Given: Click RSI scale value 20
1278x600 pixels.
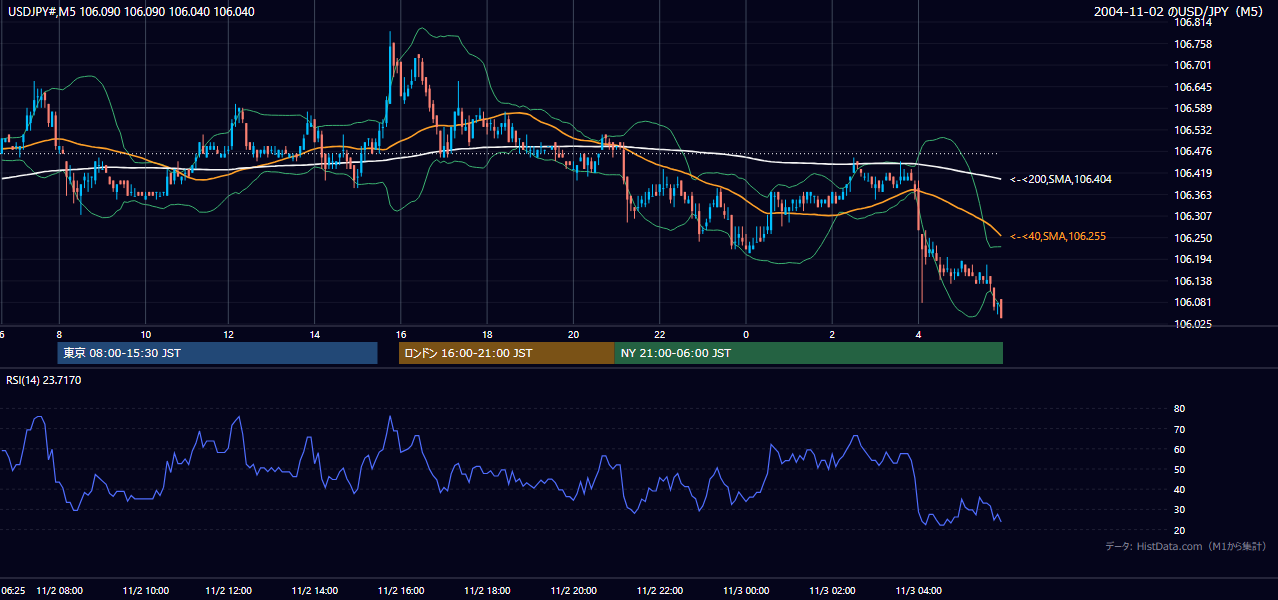Looking at the screenshot, I should click(1180, 530).
